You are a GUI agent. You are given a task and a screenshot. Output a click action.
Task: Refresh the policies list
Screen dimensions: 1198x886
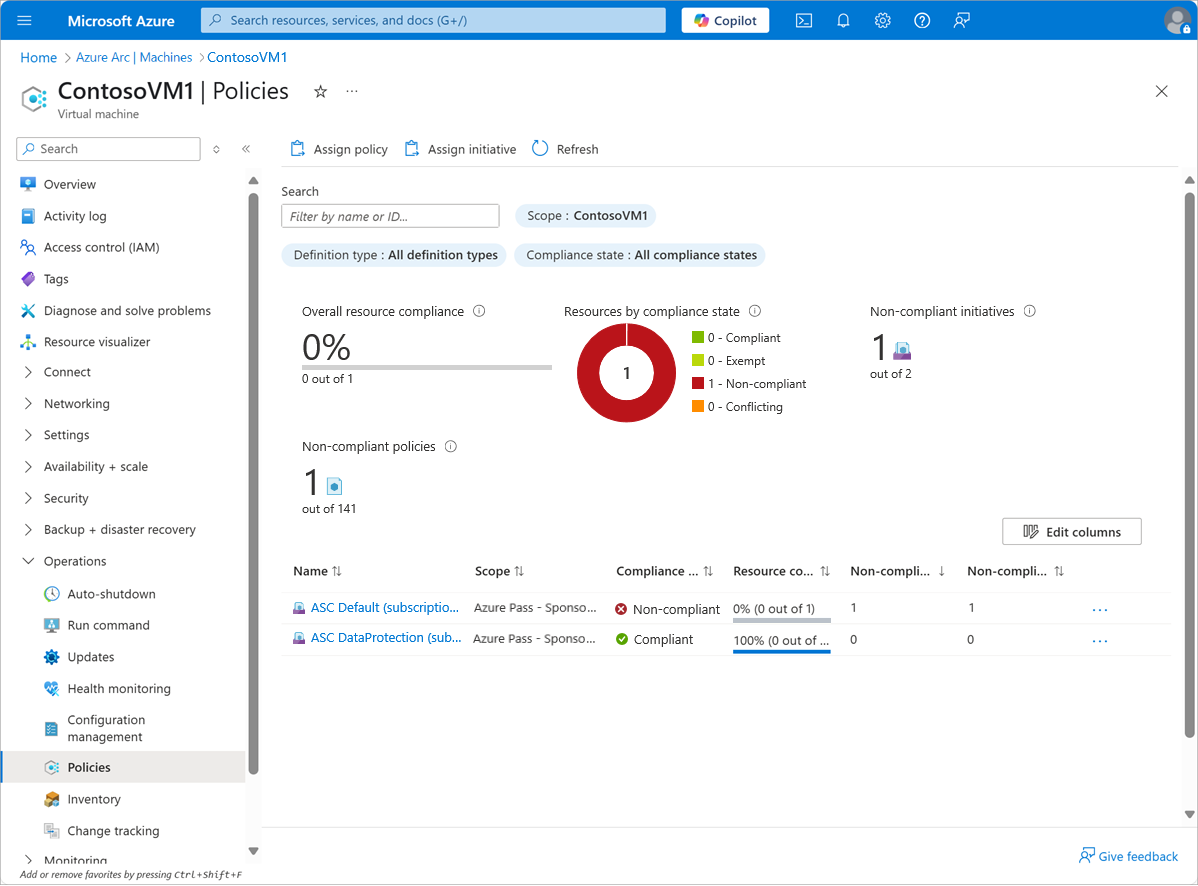565,149
